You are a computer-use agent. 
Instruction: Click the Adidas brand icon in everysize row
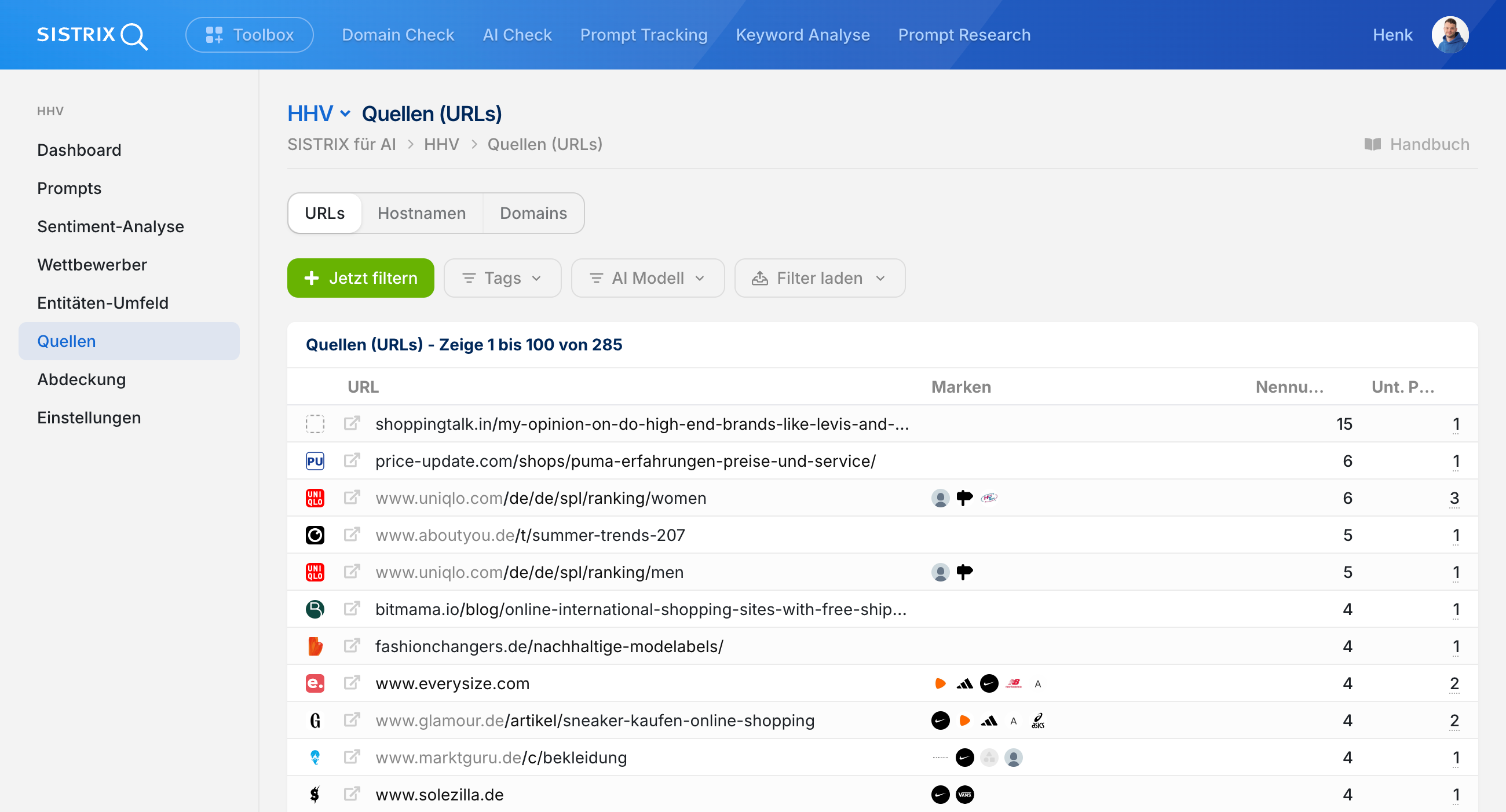coord(964,683)
